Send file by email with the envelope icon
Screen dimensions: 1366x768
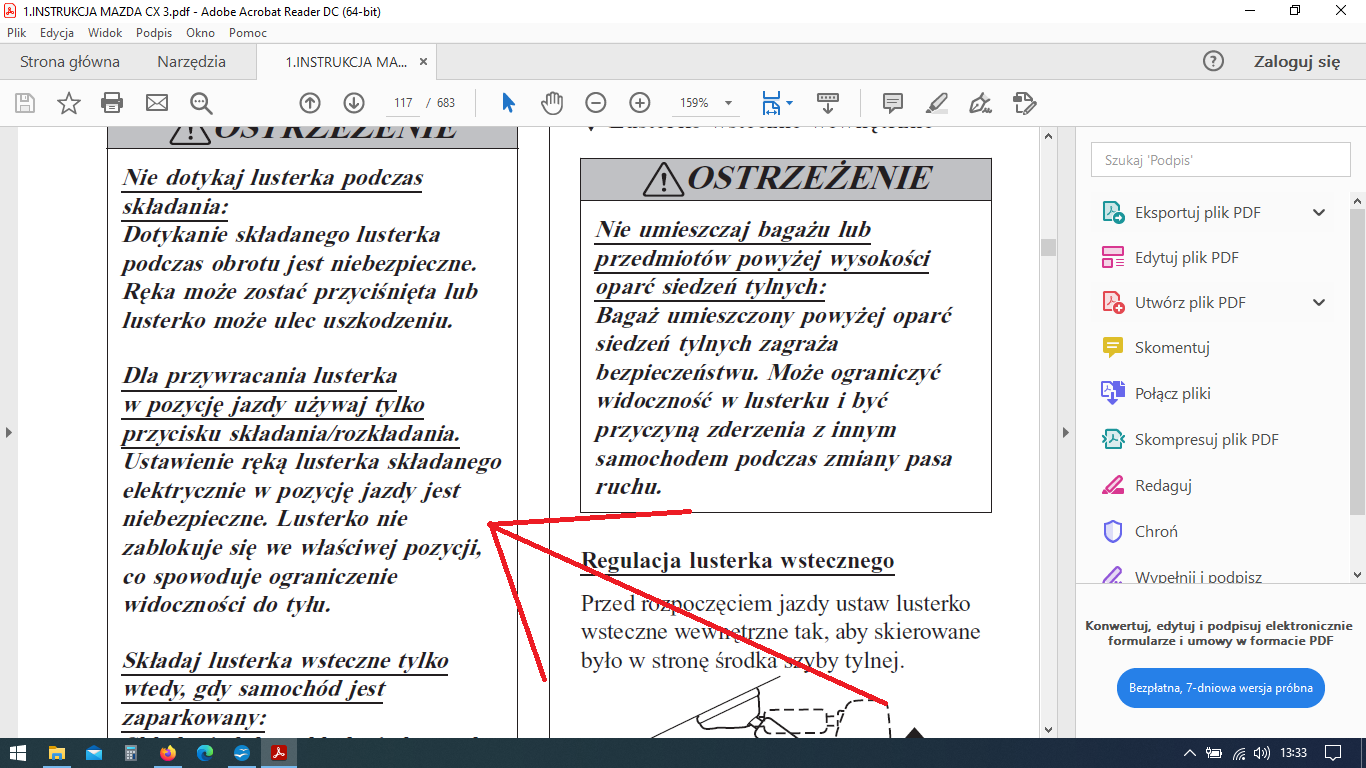click(x=156, y=103)
